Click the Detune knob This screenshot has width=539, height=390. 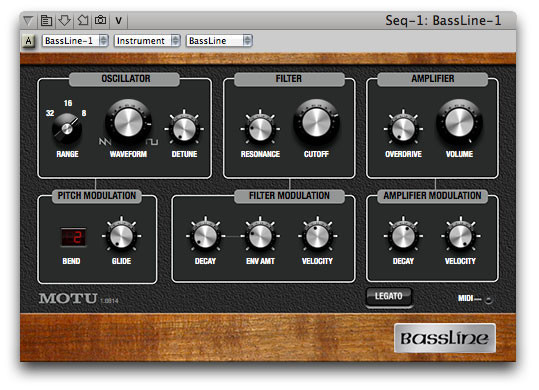pyautogui.click(x=184, y=129)
